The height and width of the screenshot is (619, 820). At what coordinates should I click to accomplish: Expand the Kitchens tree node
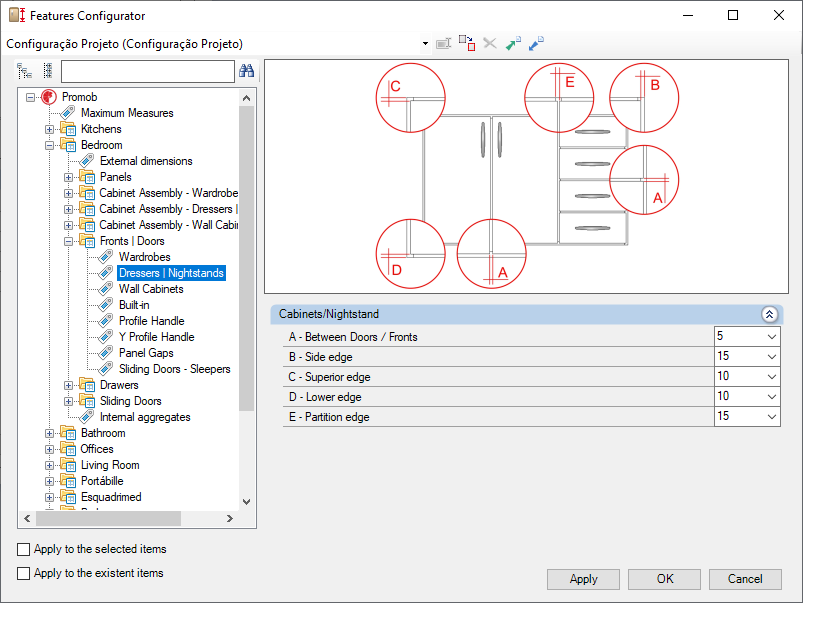point(49,129)
